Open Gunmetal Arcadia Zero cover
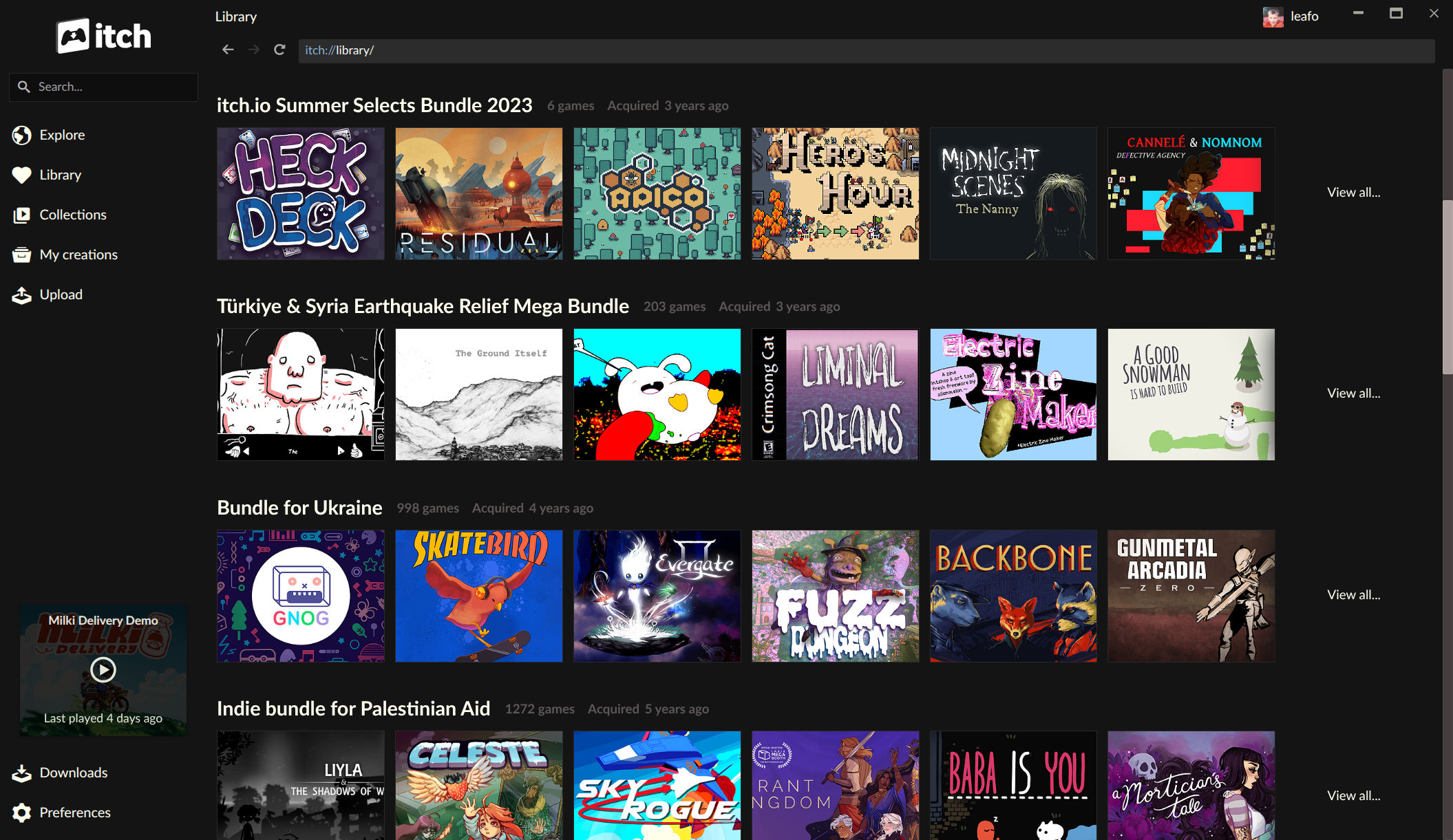 coord(1191,596)
